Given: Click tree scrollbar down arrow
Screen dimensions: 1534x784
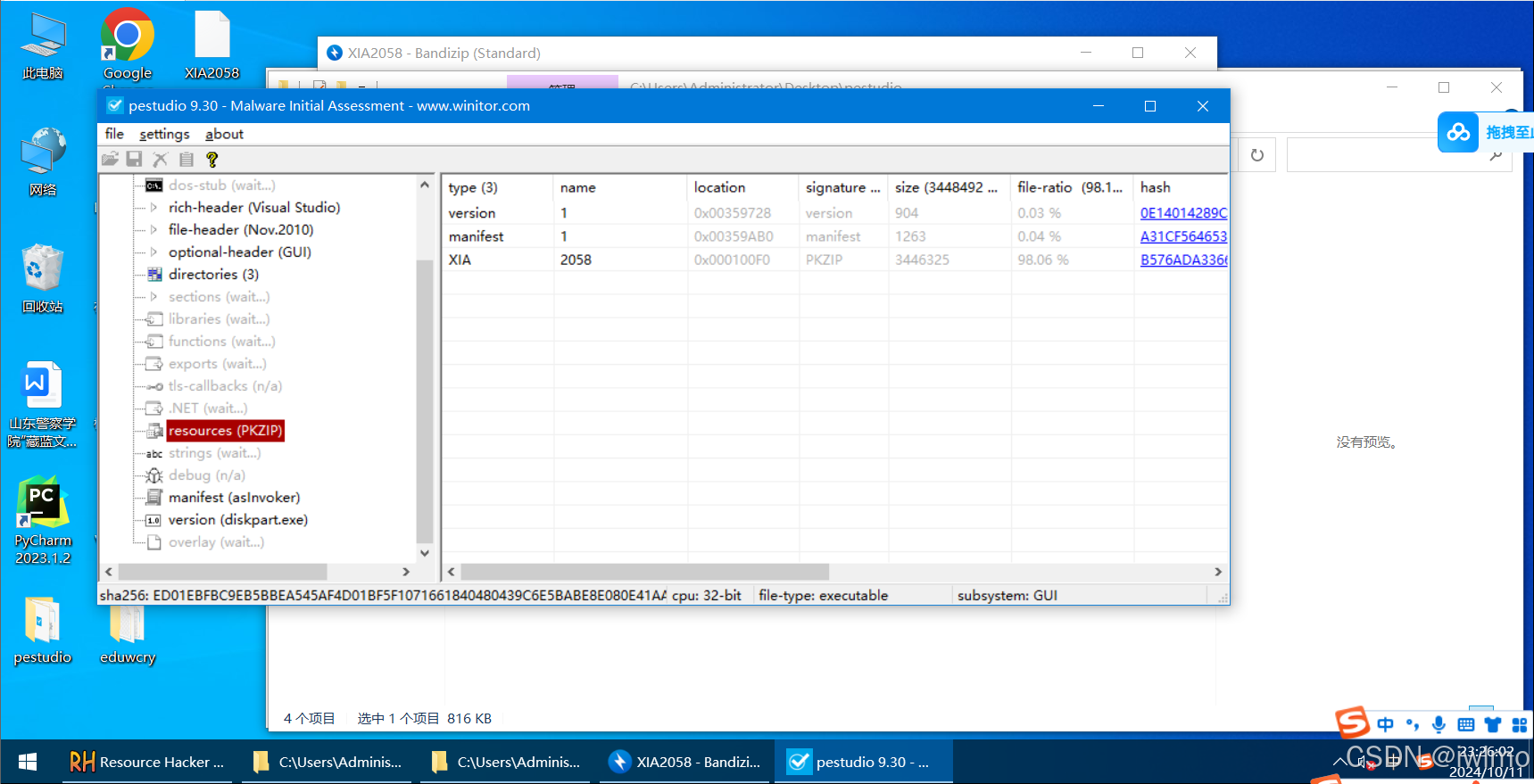Looking at the screenshot, I should [425, 553].
